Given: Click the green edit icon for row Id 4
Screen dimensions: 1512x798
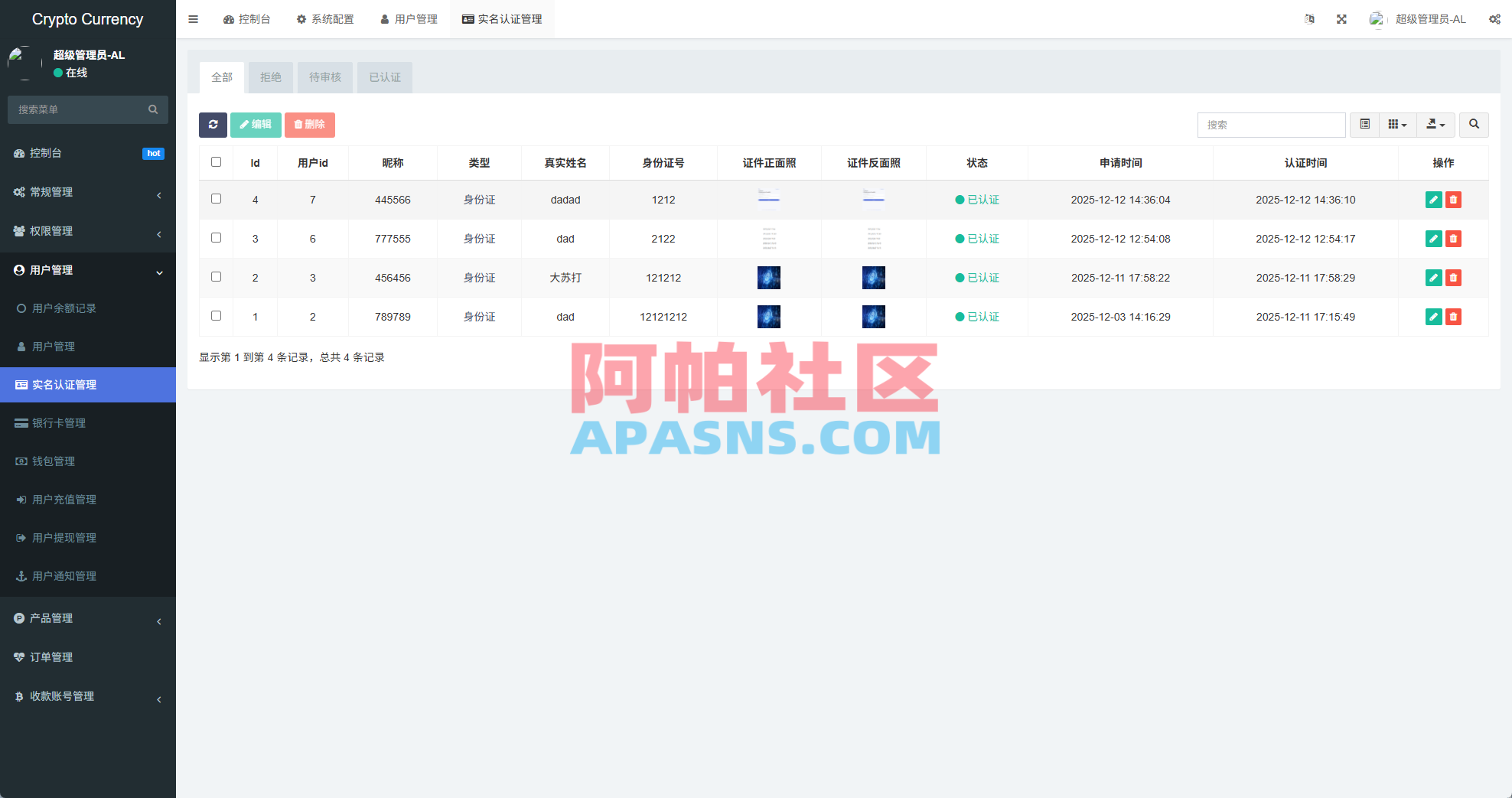Looking at the screenshot, I should pos(1434,200).
